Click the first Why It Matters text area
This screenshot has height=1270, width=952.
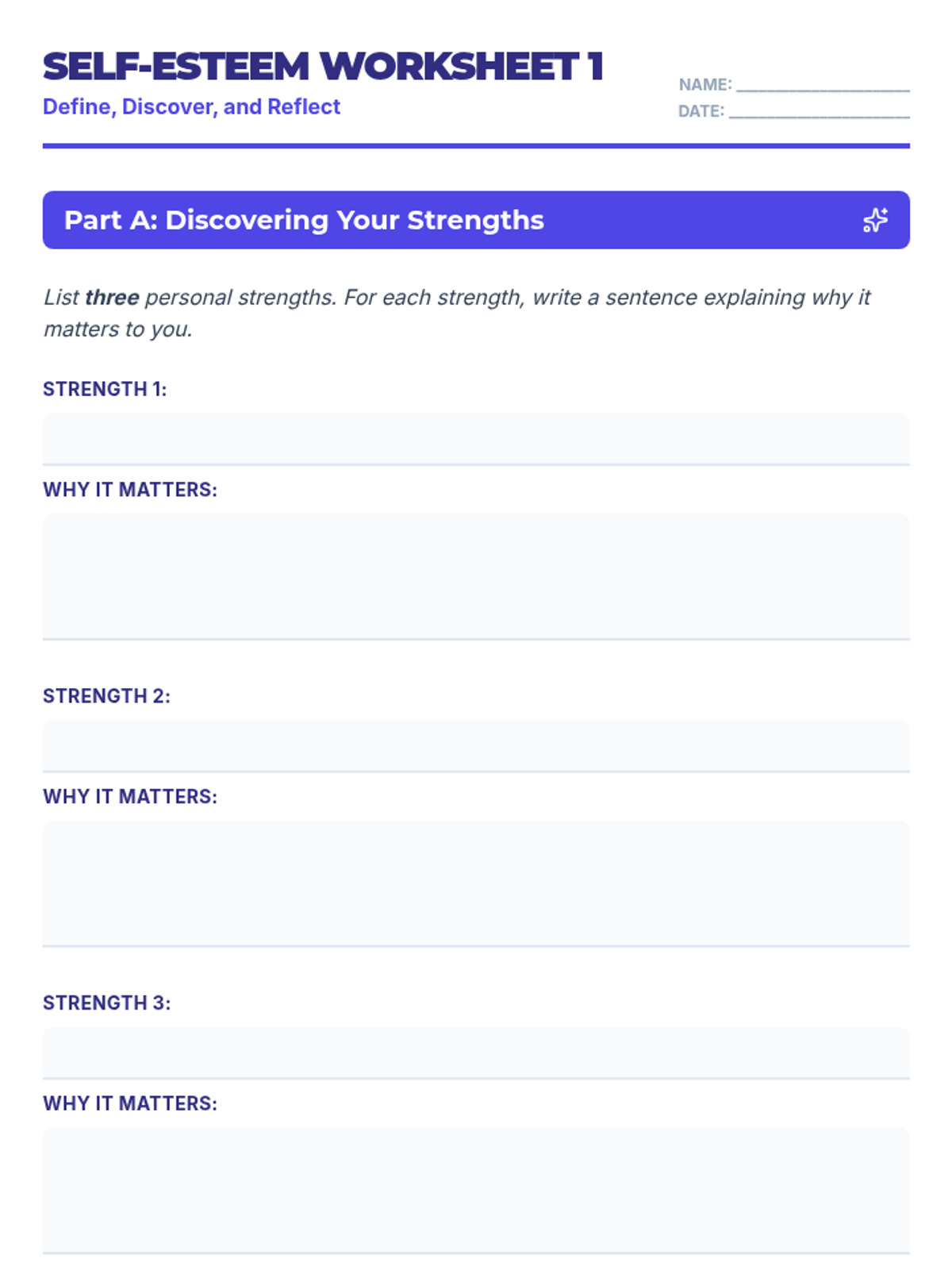coord(476,575)
